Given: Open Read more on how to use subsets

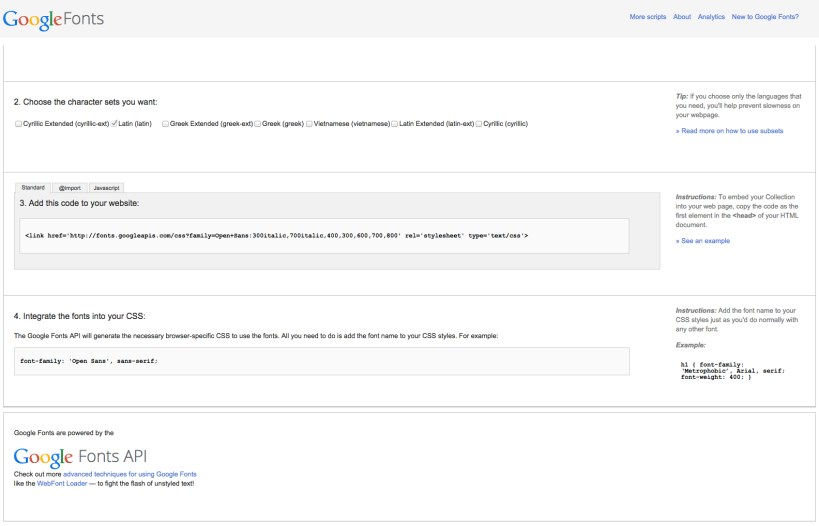Looking at the screenshot, I should (x=730, y=131).
